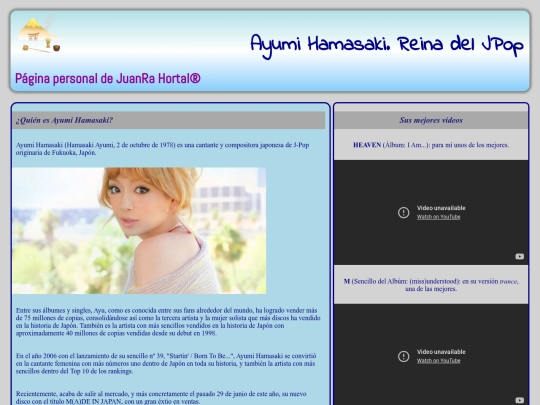Click the 'Sus mejores videos' heading
This screenshot has width=540, height=405.
(x=431, y=120)
